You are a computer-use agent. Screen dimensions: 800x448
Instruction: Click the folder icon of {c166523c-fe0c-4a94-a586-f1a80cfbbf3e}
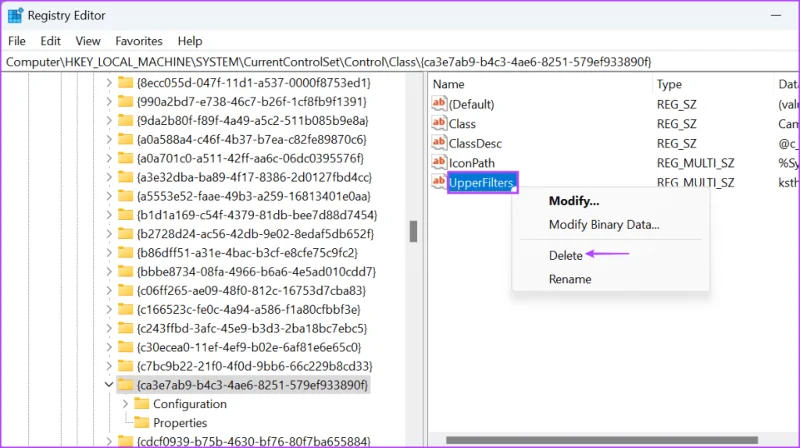(125, 309)
